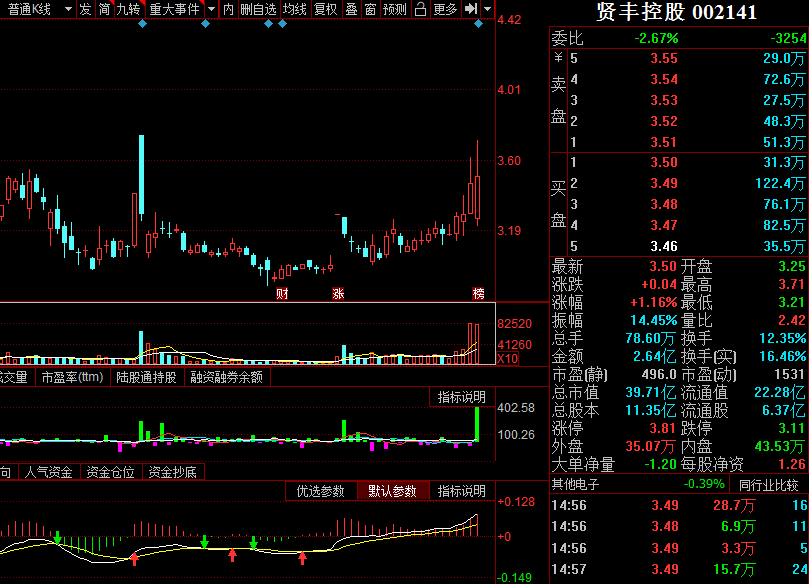Open the 普通K线 chart type dropdown
Image resolution: width=809 pixels, height=584 pixels.
tap(36, 9)
